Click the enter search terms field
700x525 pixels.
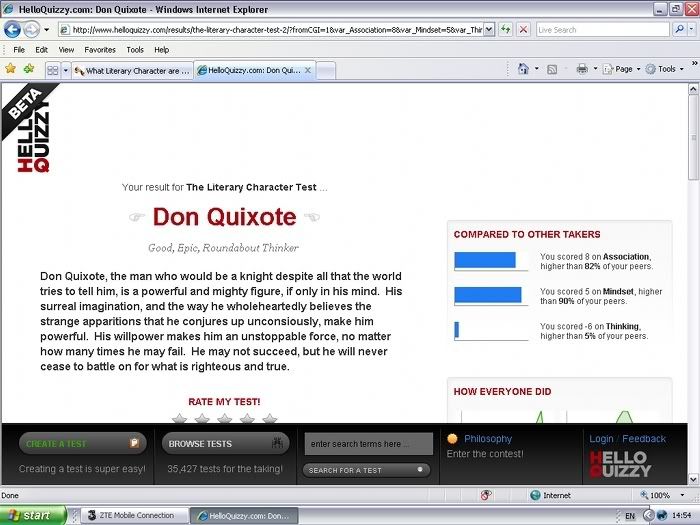[369, 444]
